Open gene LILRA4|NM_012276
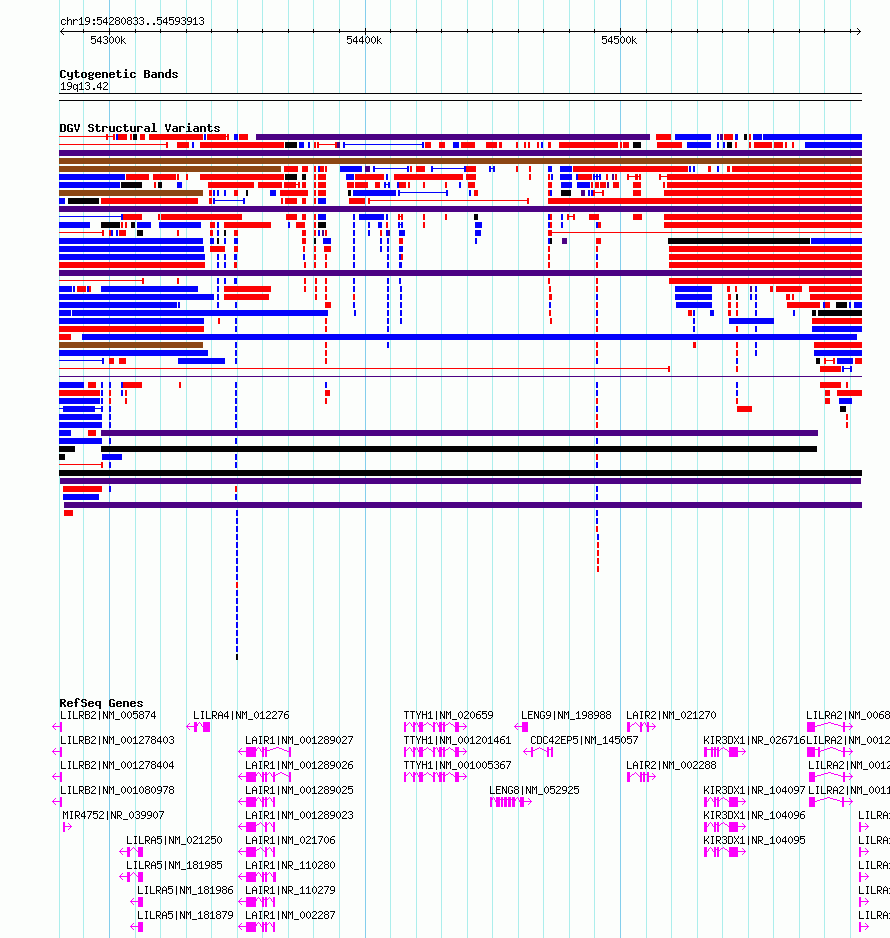The height and width of the screenshot is (938, 890). coord(241,715)
